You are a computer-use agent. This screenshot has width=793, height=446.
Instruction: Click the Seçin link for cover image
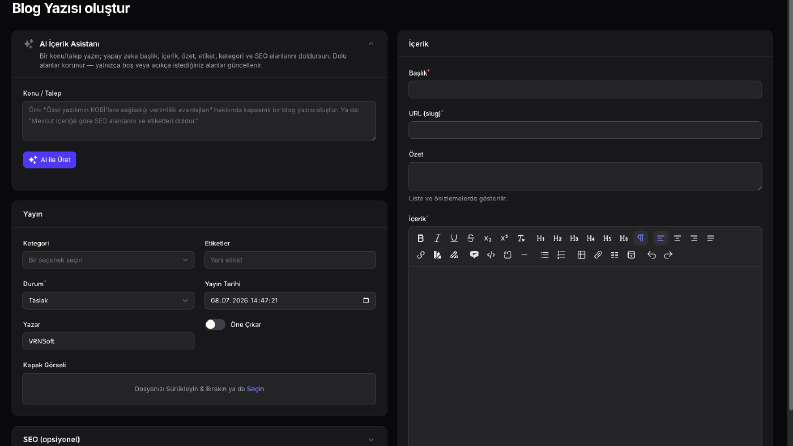pyautogui.click(x=255, y=389)
